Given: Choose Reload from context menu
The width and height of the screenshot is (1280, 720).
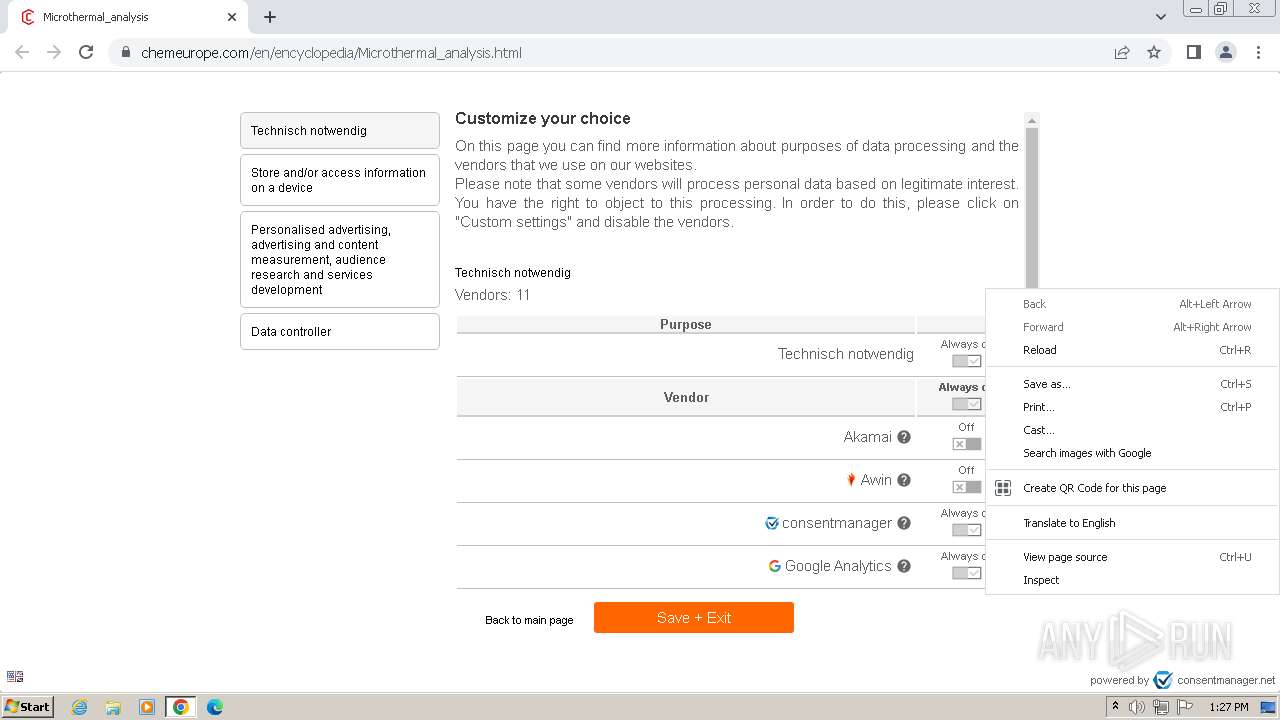Looking at the screenshot, I should click(x=1132, y=350).
